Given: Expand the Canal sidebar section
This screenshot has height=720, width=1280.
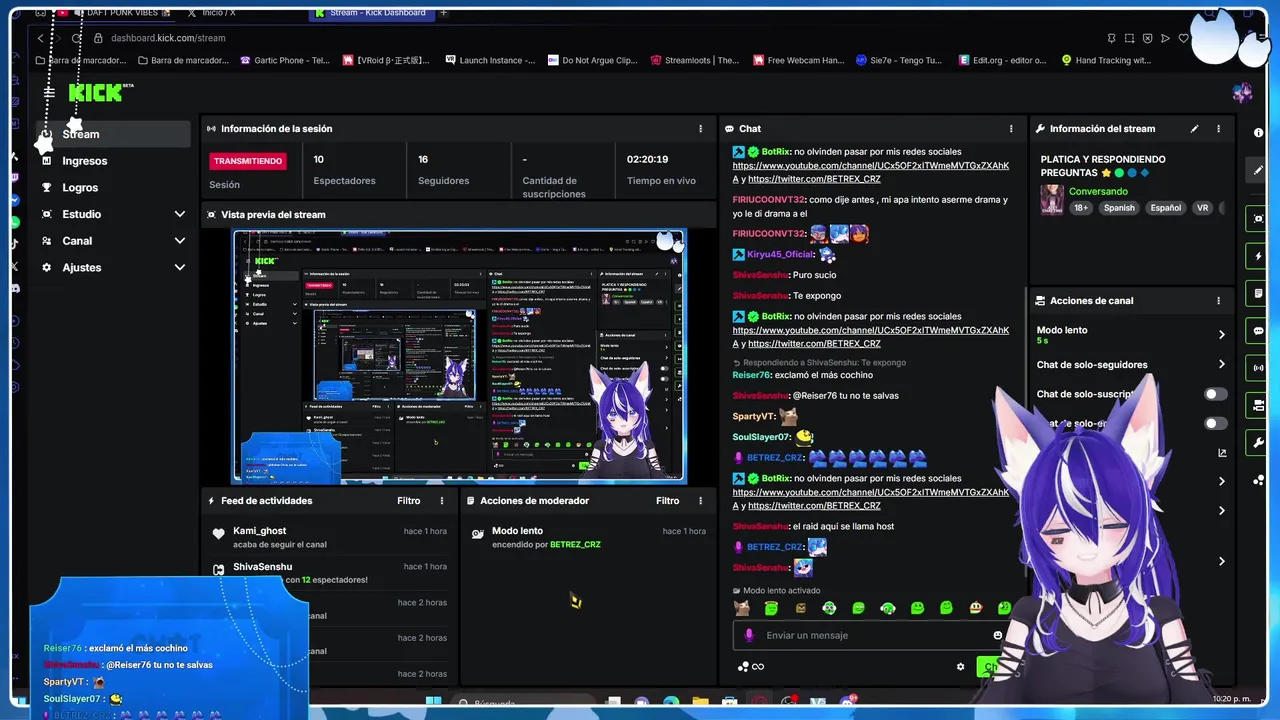Looking at the screenshot, I should [x=180, y=241].
